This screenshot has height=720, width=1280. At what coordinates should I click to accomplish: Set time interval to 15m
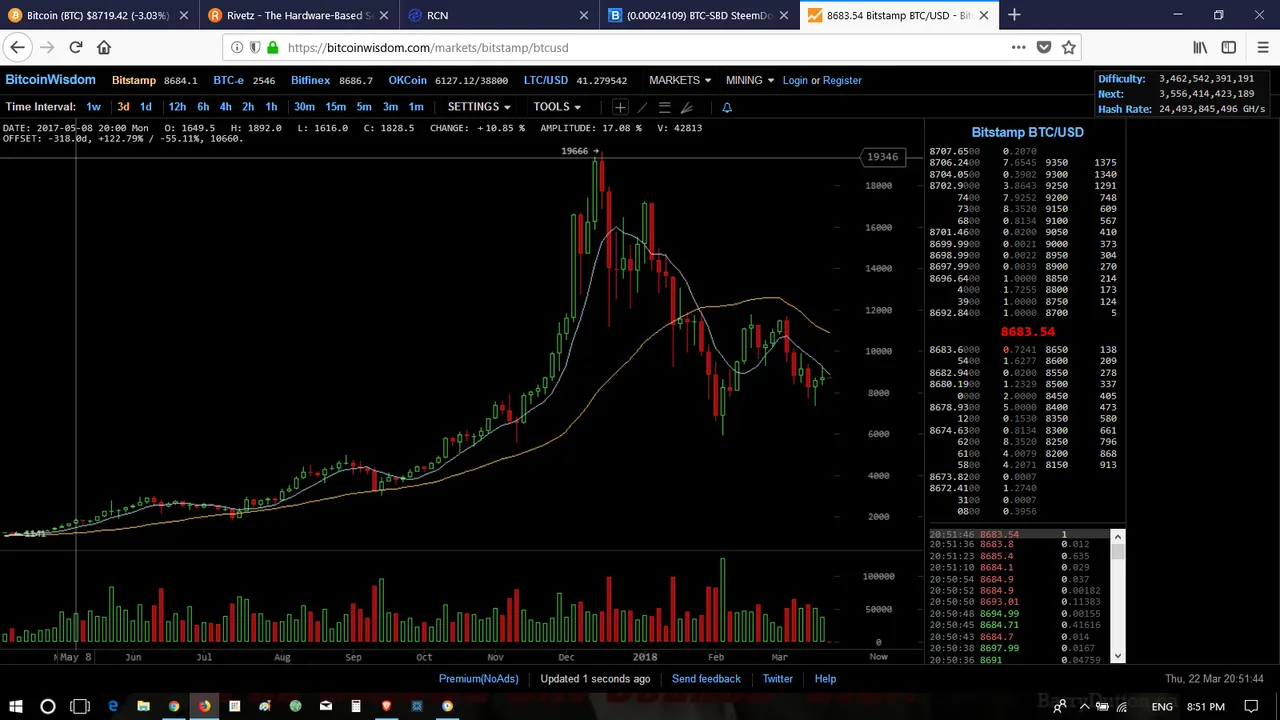tap(336, 107)
